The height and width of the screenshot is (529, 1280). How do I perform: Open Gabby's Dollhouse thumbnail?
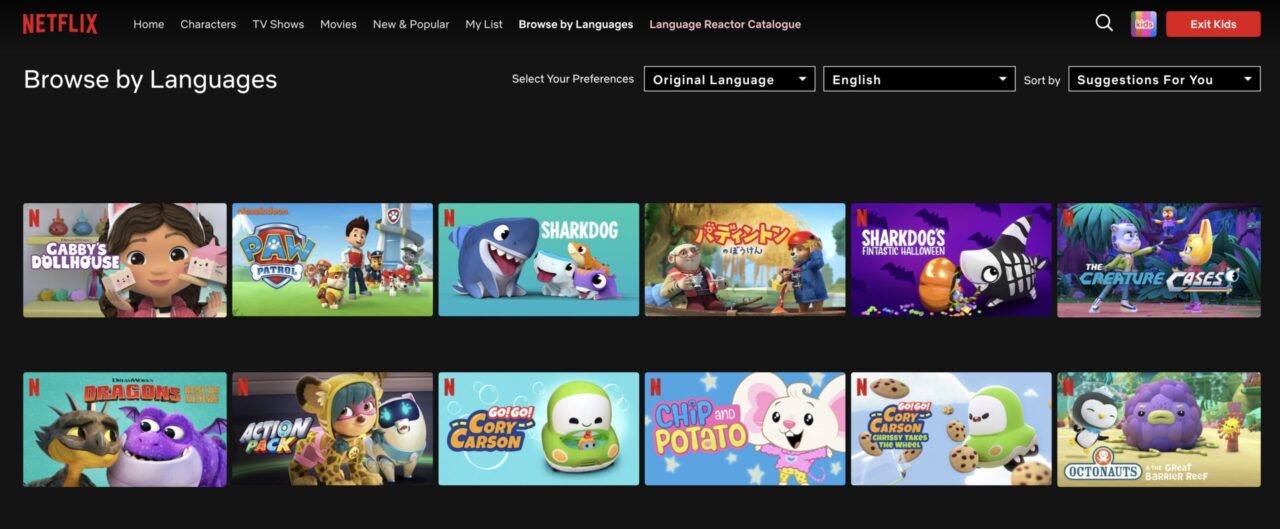coord(125,260)
